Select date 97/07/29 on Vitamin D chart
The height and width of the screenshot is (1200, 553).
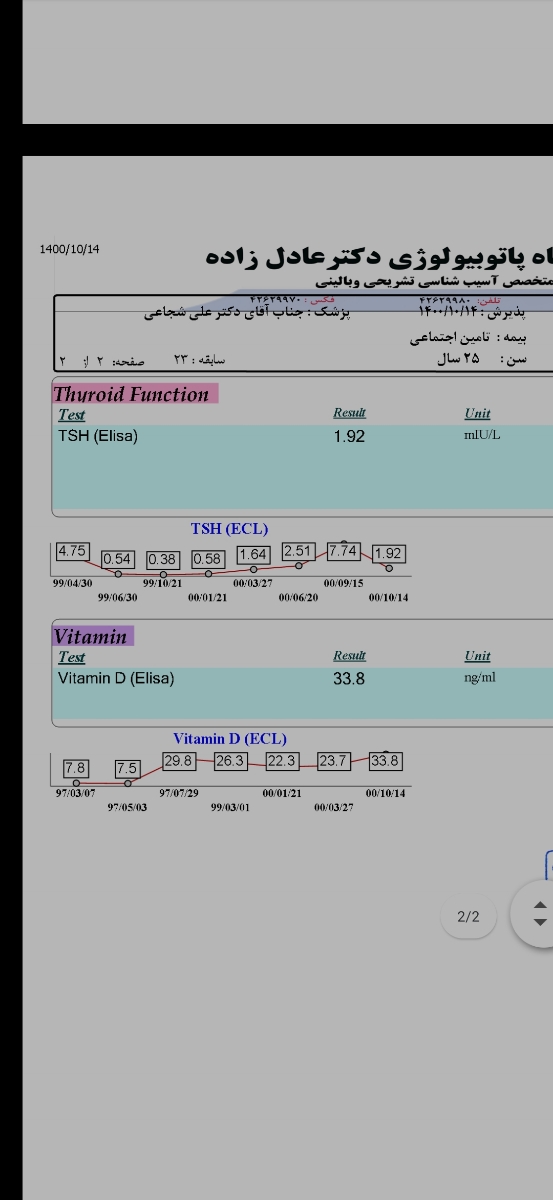(x=178, y=793)
